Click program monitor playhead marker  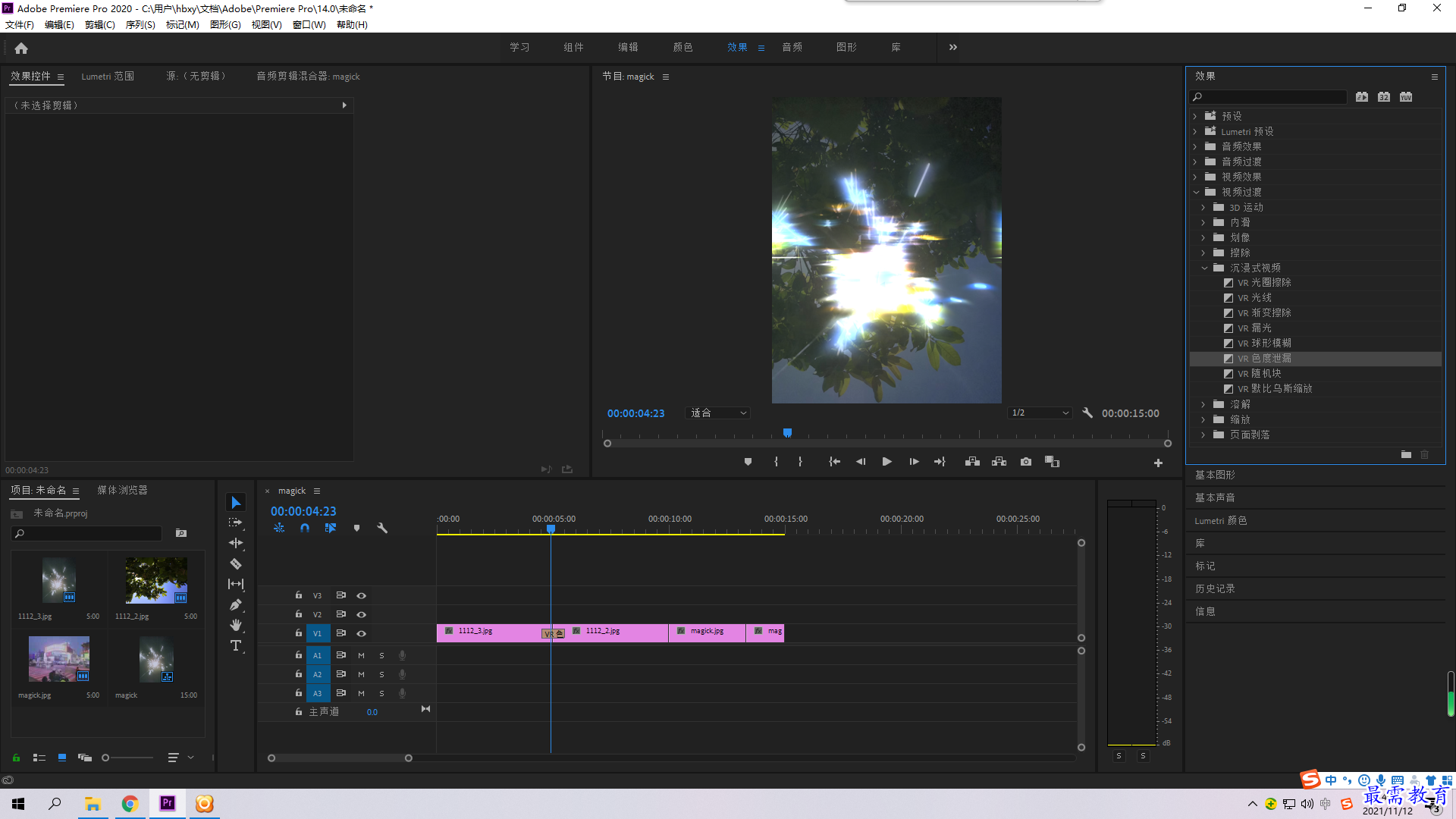[x=787, y=433]
